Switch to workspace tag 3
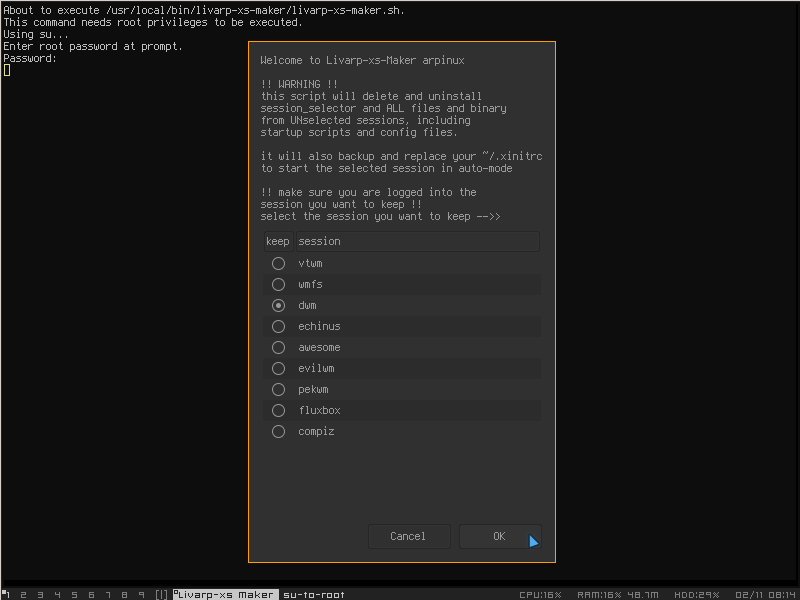Screen dimensions: 800x600 pos(40,594)
